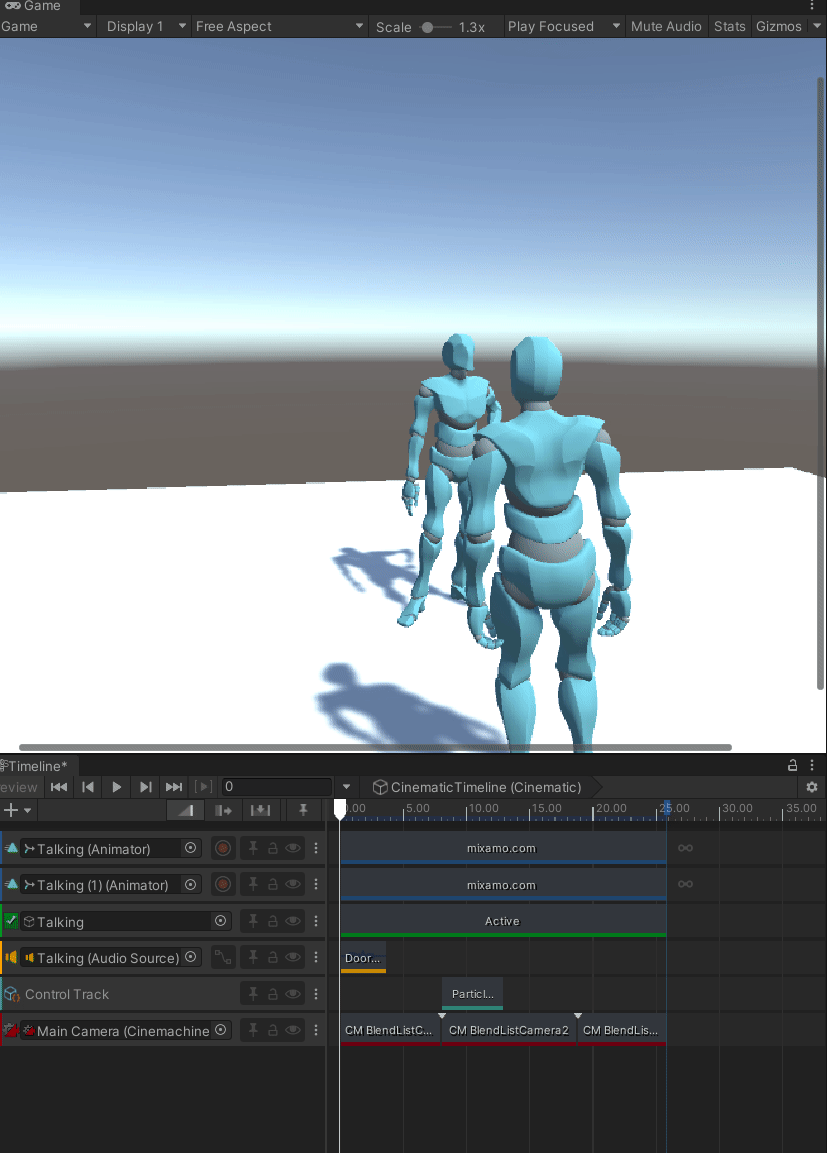Image resolution: width=827 pixels, height=1153 pixels.
Task: Jump to the start of the timeline
Action: point(59,787)
